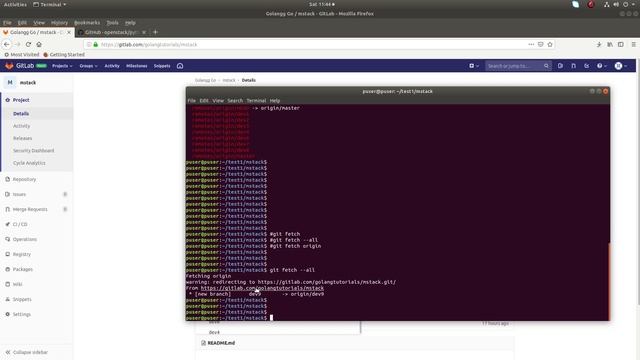This screenshot has height=360, width=640.
Task: Open Getting Started bookmark
Action: [64, 55]
